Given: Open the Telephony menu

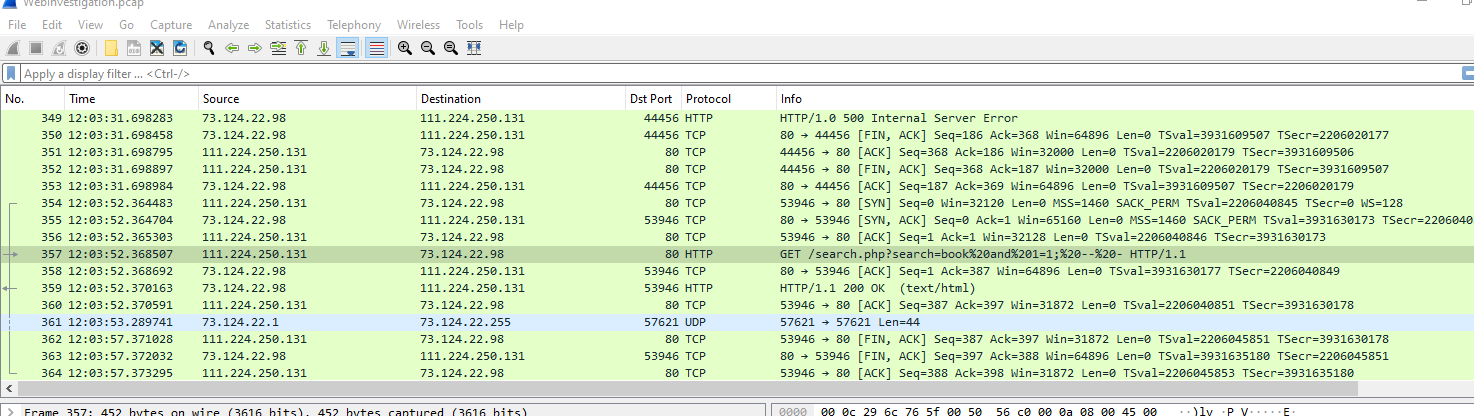Looking at the screenshot, I should pyautogui.click(x=354, y=24).
